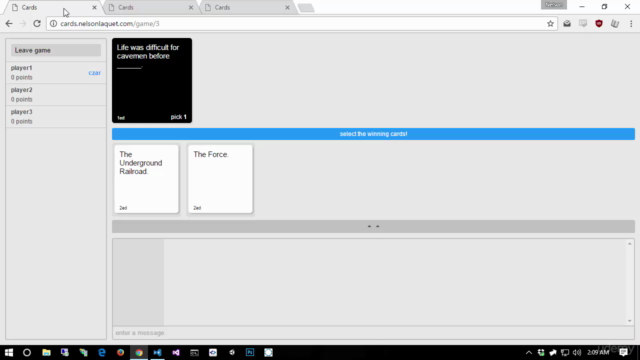
Task: Select player1 in the players list
Action: point(56,72)
